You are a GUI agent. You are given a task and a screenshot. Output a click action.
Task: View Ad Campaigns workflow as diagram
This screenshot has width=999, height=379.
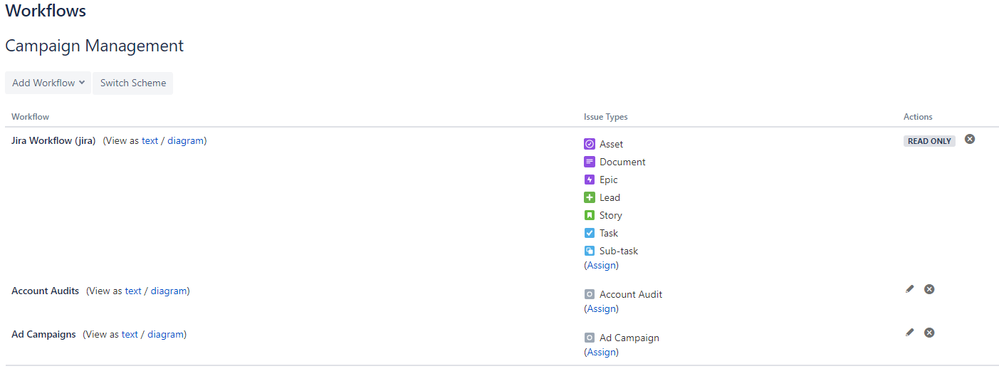pyautogui.click(x=166, y=334)
